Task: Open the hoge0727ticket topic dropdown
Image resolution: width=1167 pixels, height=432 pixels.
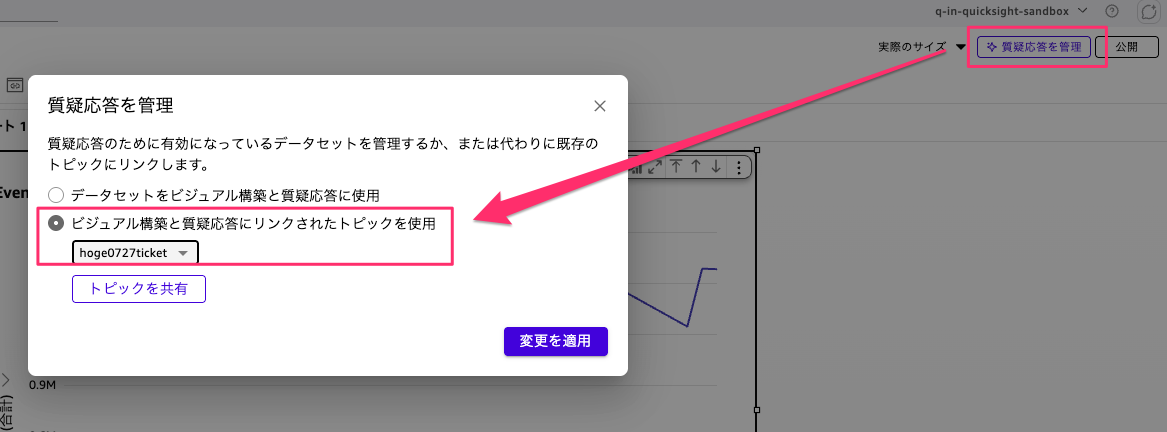Action: (x=135, y=253)
